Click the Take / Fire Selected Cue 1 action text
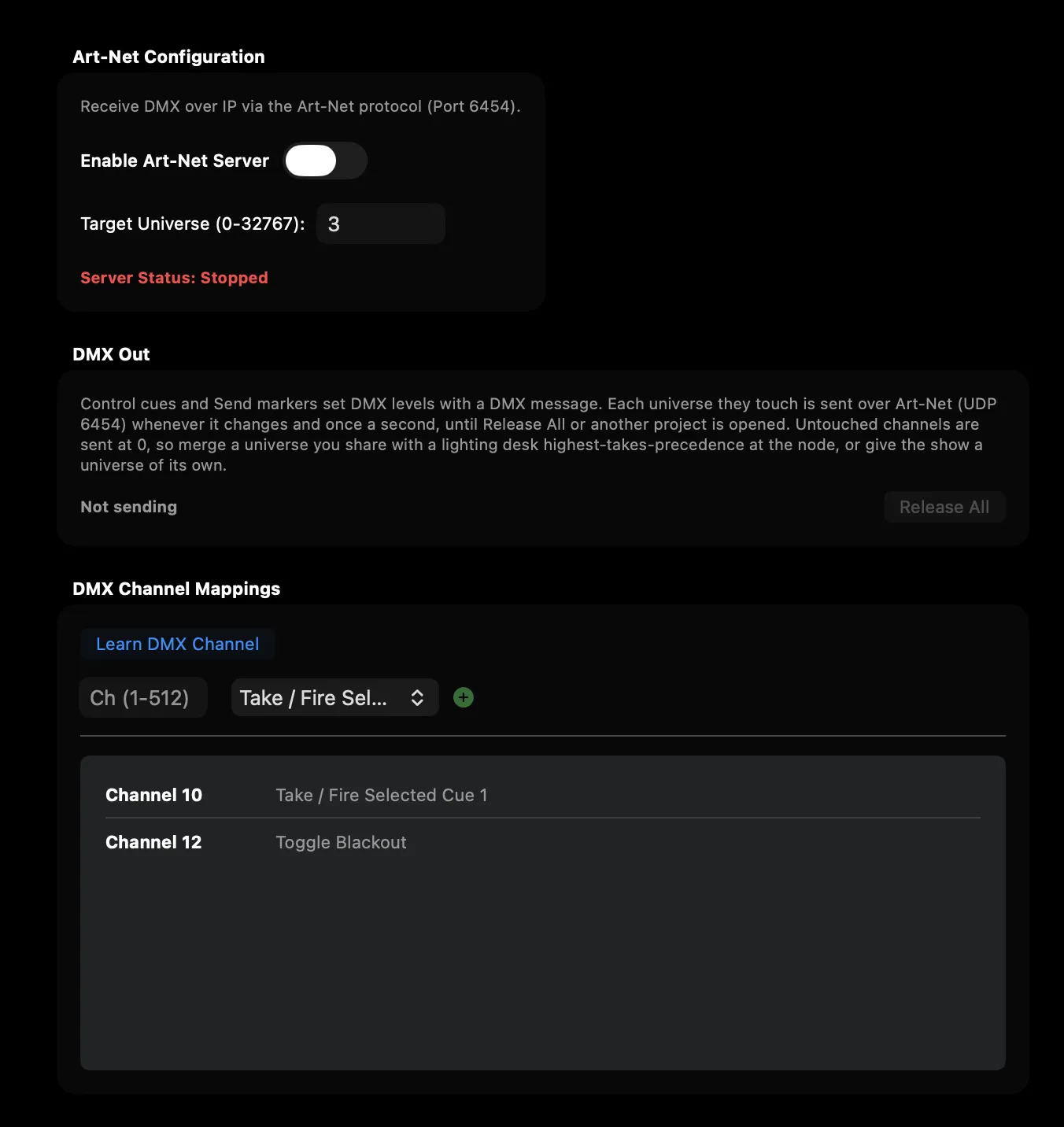The height and width of the screenshot is (1127, 1064). coord(382,795)
